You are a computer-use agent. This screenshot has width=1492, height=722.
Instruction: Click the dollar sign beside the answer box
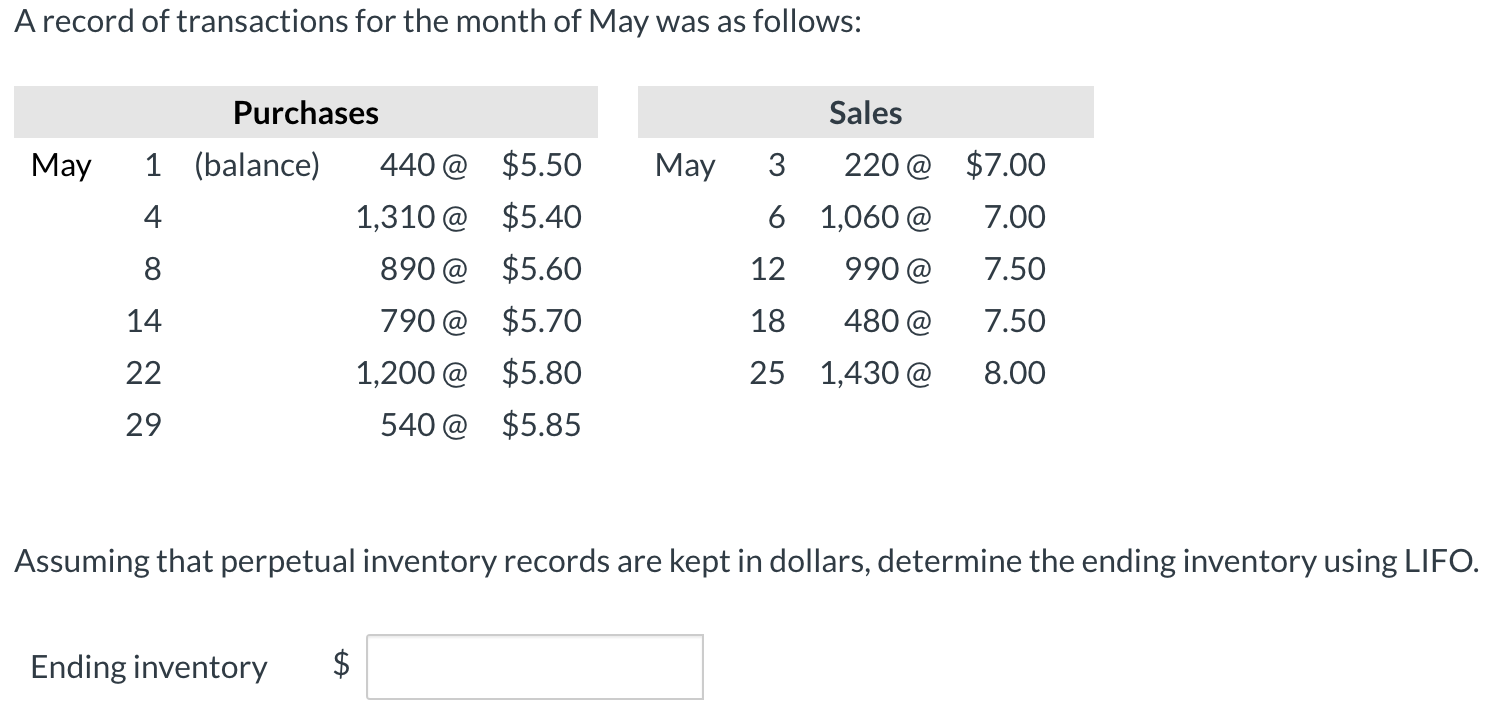coord(342,665)
